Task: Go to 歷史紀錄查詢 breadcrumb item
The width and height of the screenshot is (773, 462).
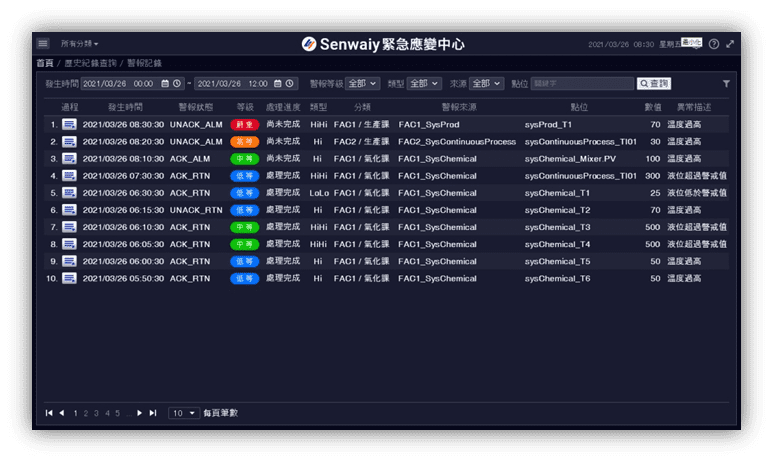Action: click(x=88, y=63)
